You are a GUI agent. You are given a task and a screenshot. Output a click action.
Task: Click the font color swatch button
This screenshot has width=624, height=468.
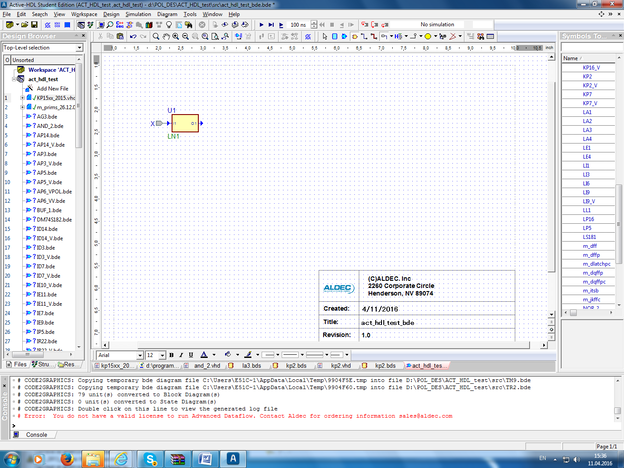(x=203, y=354)
